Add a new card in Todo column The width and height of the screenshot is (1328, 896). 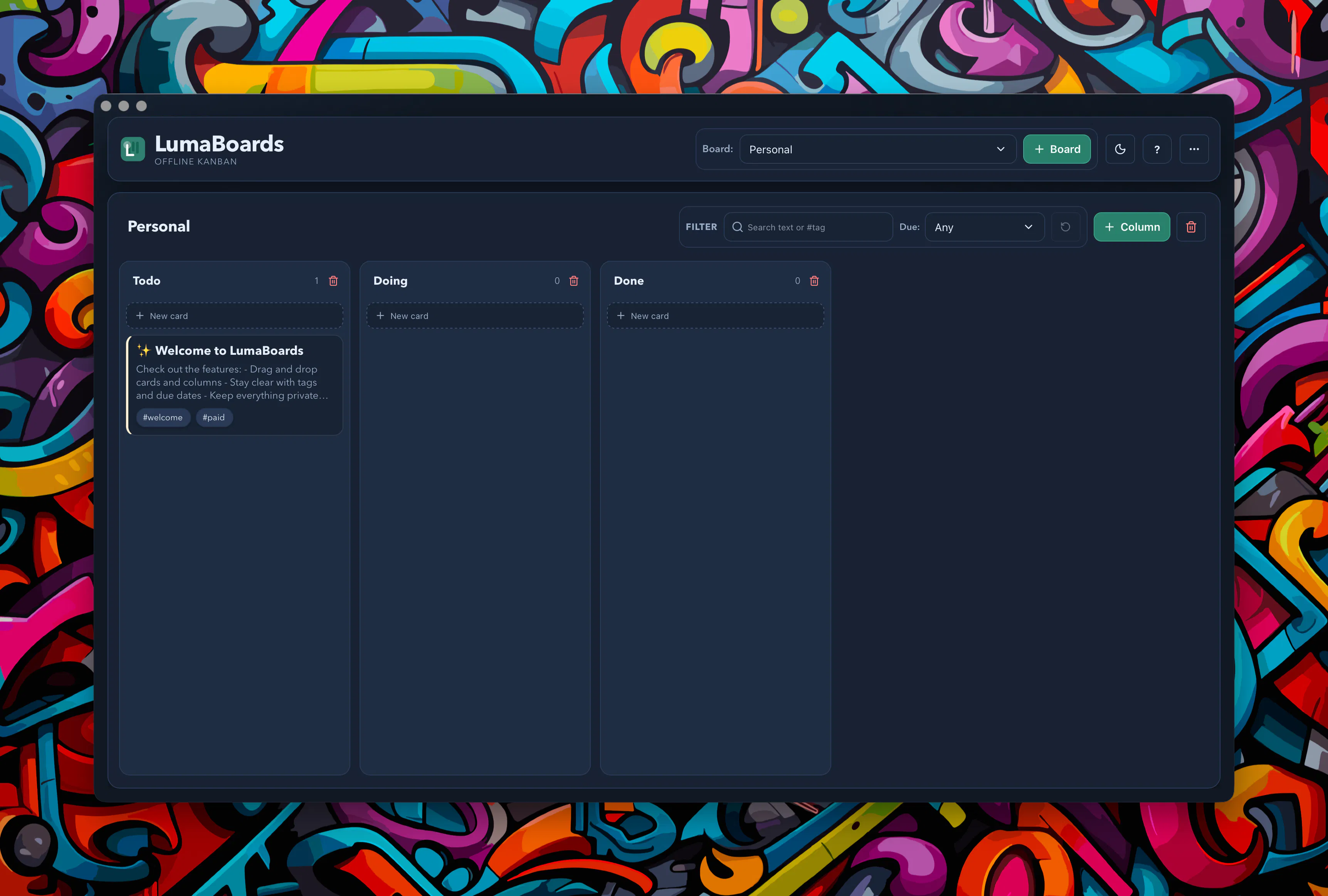click(x=234, y=316)
